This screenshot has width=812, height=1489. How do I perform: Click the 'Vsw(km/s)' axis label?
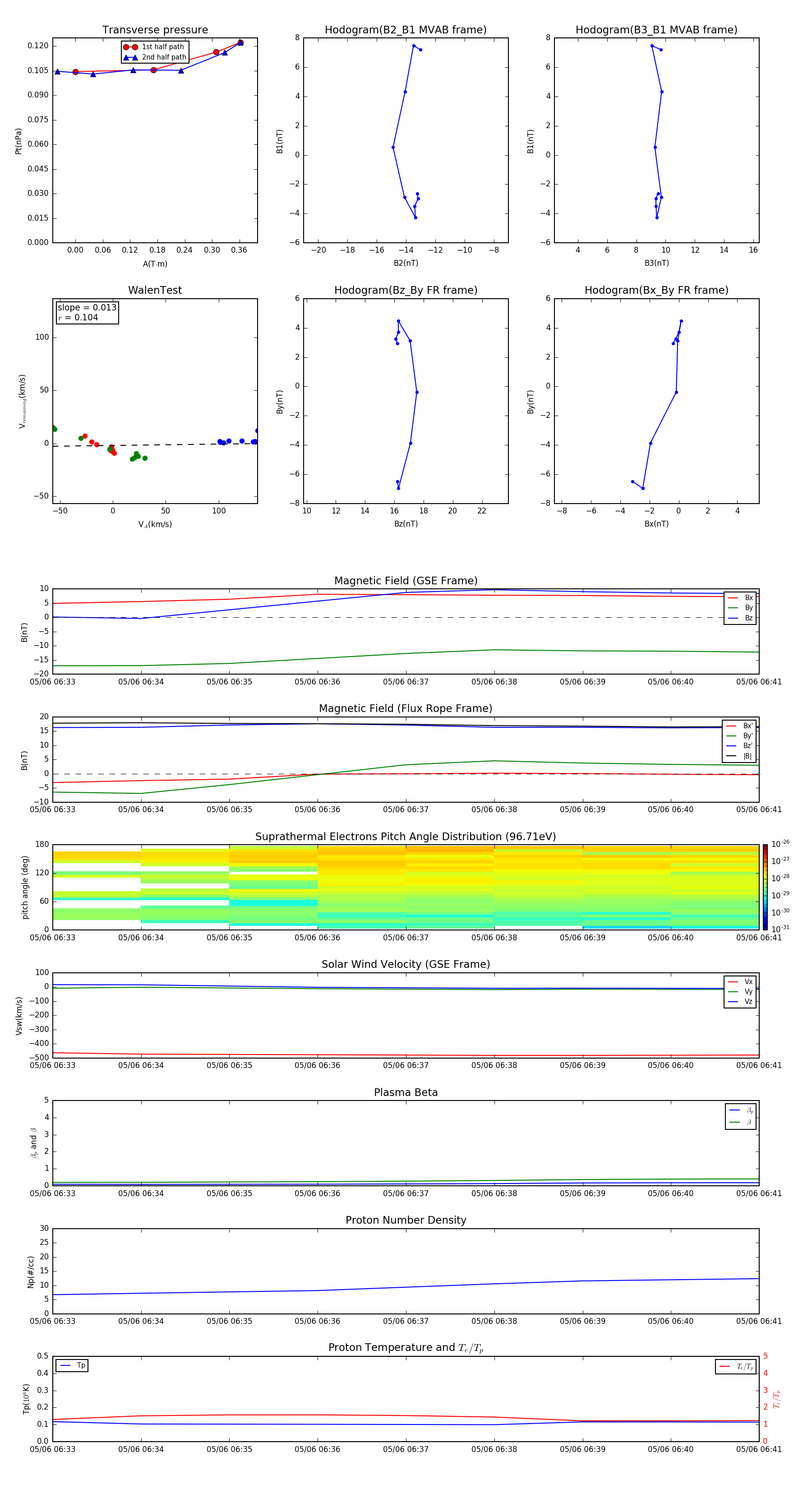[18, 1015]
